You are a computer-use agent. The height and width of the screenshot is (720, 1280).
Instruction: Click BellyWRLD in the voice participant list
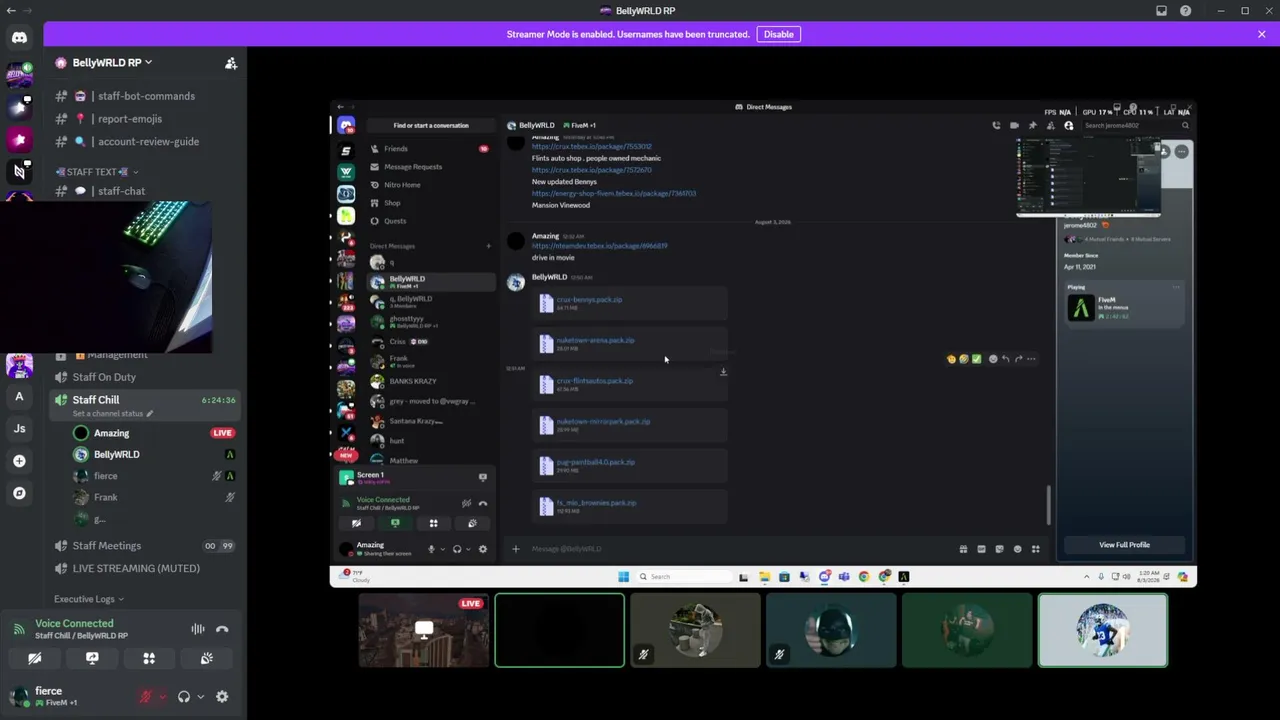116,455
